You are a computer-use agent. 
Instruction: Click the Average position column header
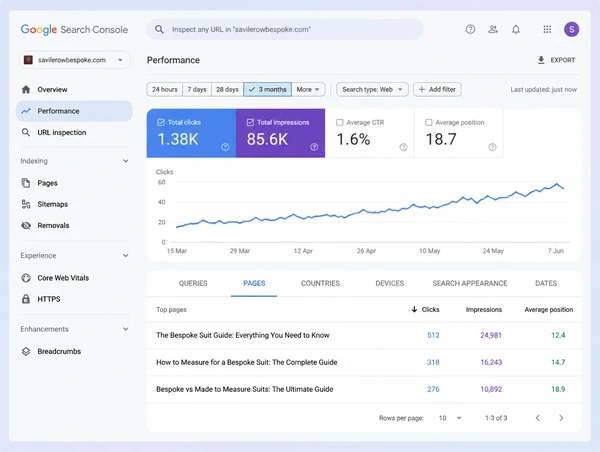[549, 310]
